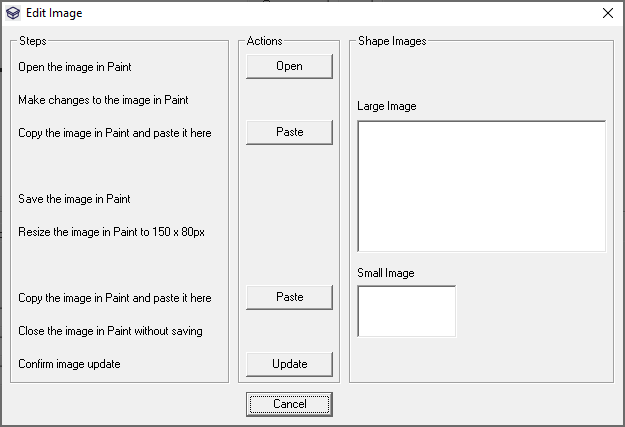
Task: Click the 'Shape Images' group heading
Action: point(392,41)
